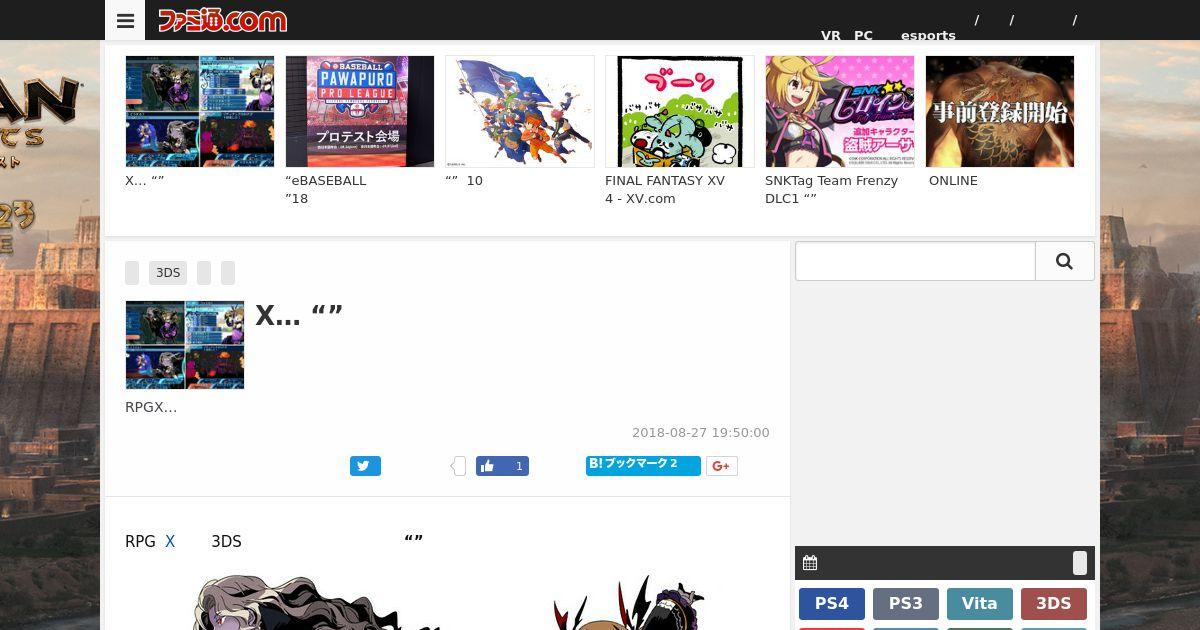The width and height of the screenshot is (1200, 630).
Task: Open the dragon tattoo pre-registration thumbnail
Action: pos(1000,111)
